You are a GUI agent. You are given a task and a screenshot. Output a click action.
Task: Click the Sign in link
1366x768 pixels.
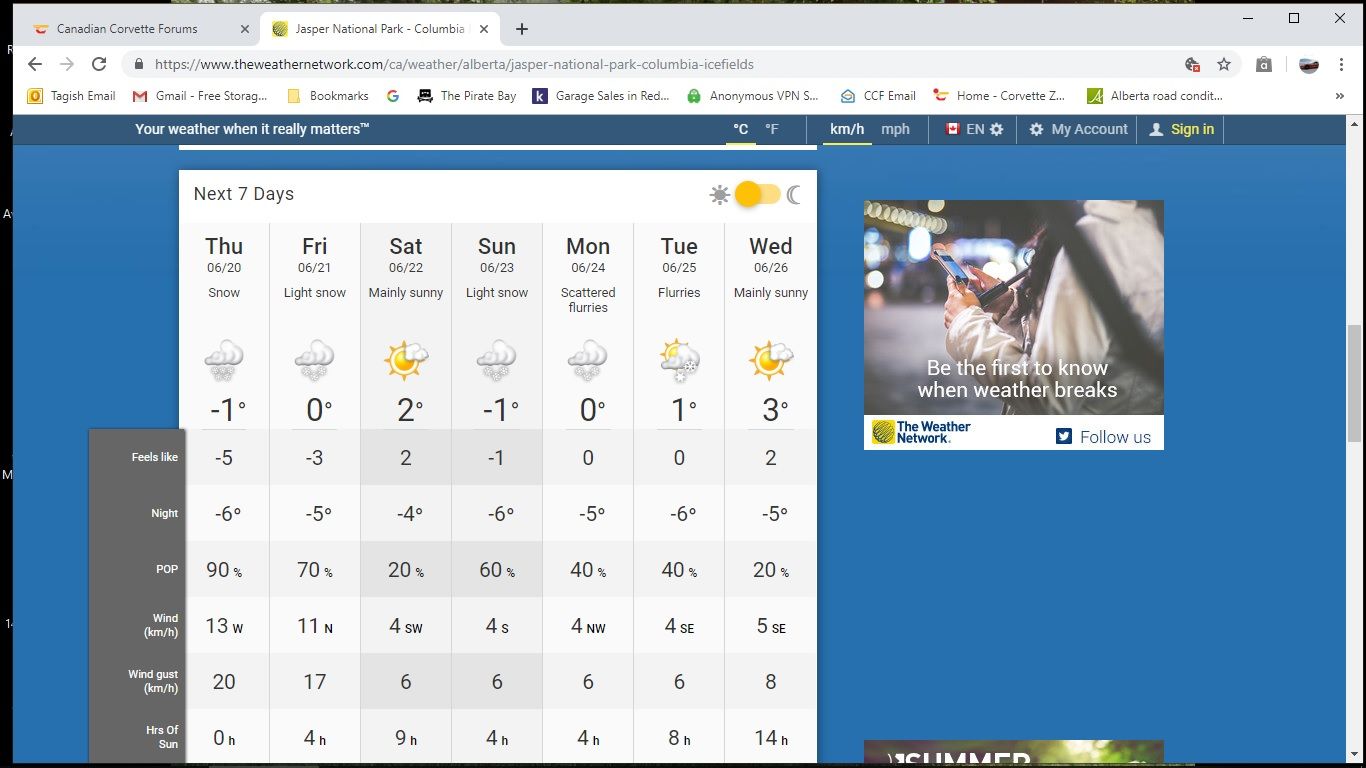pos(1181,129)
